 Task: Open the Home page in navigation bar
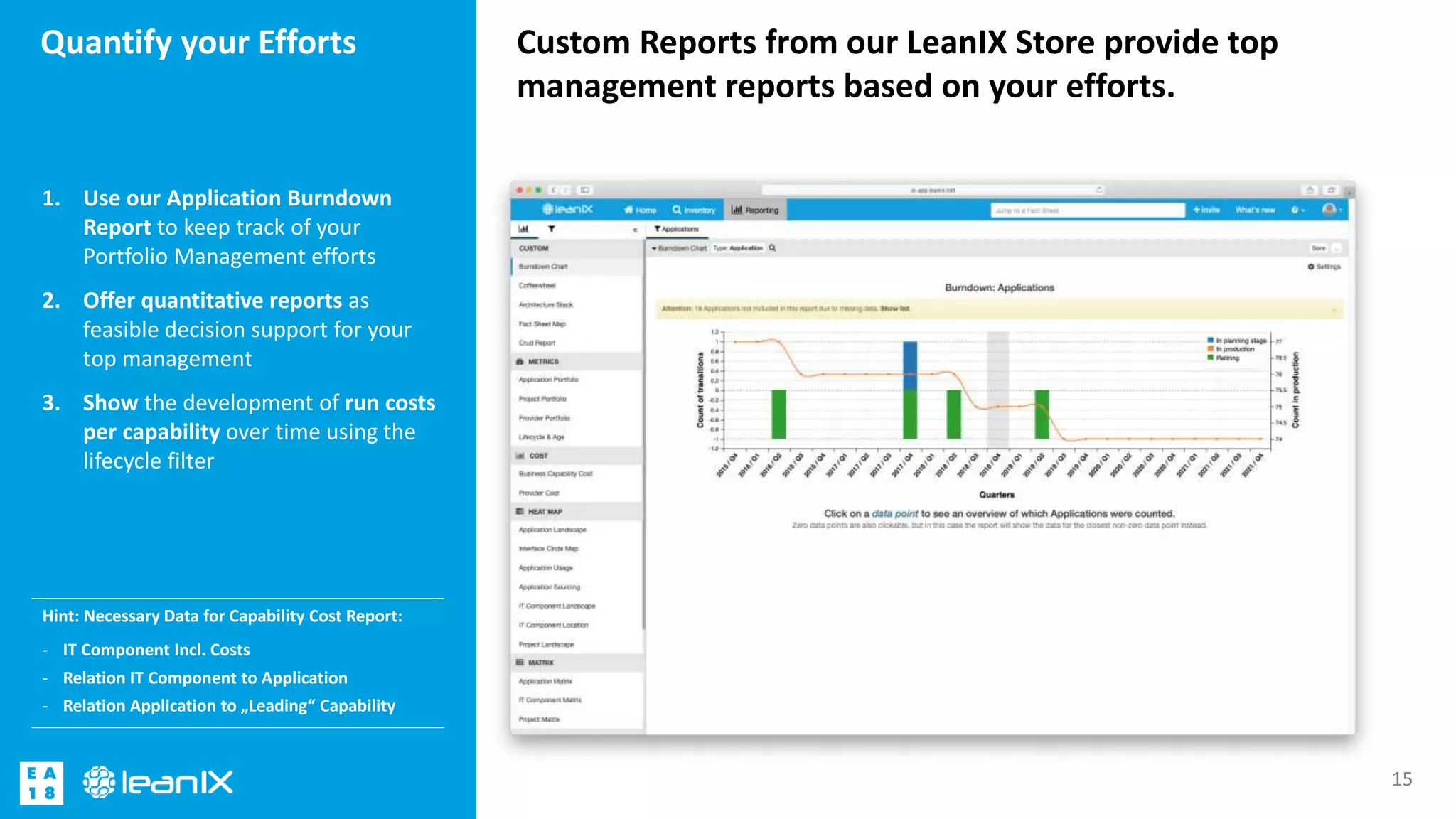pos(640,210)
